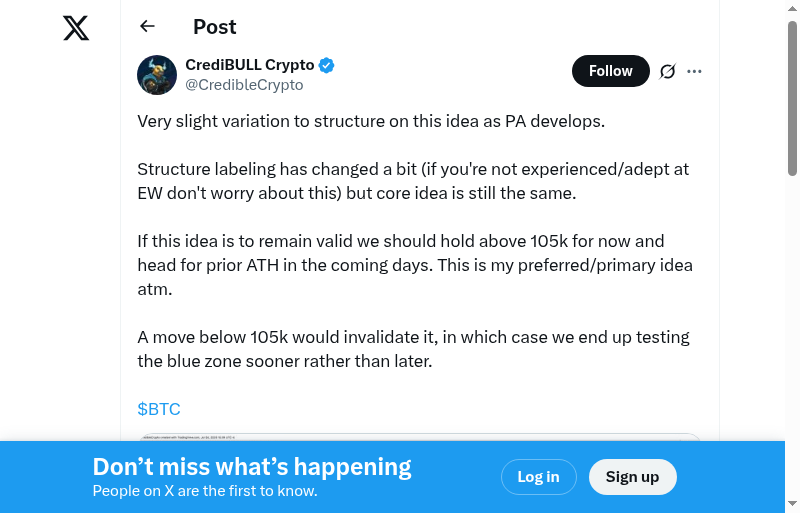Image resolution: width=800 pixels, height=513 pixels.
Task: Follow CrediBULL Crypto
Action: (x=610, y=71)
